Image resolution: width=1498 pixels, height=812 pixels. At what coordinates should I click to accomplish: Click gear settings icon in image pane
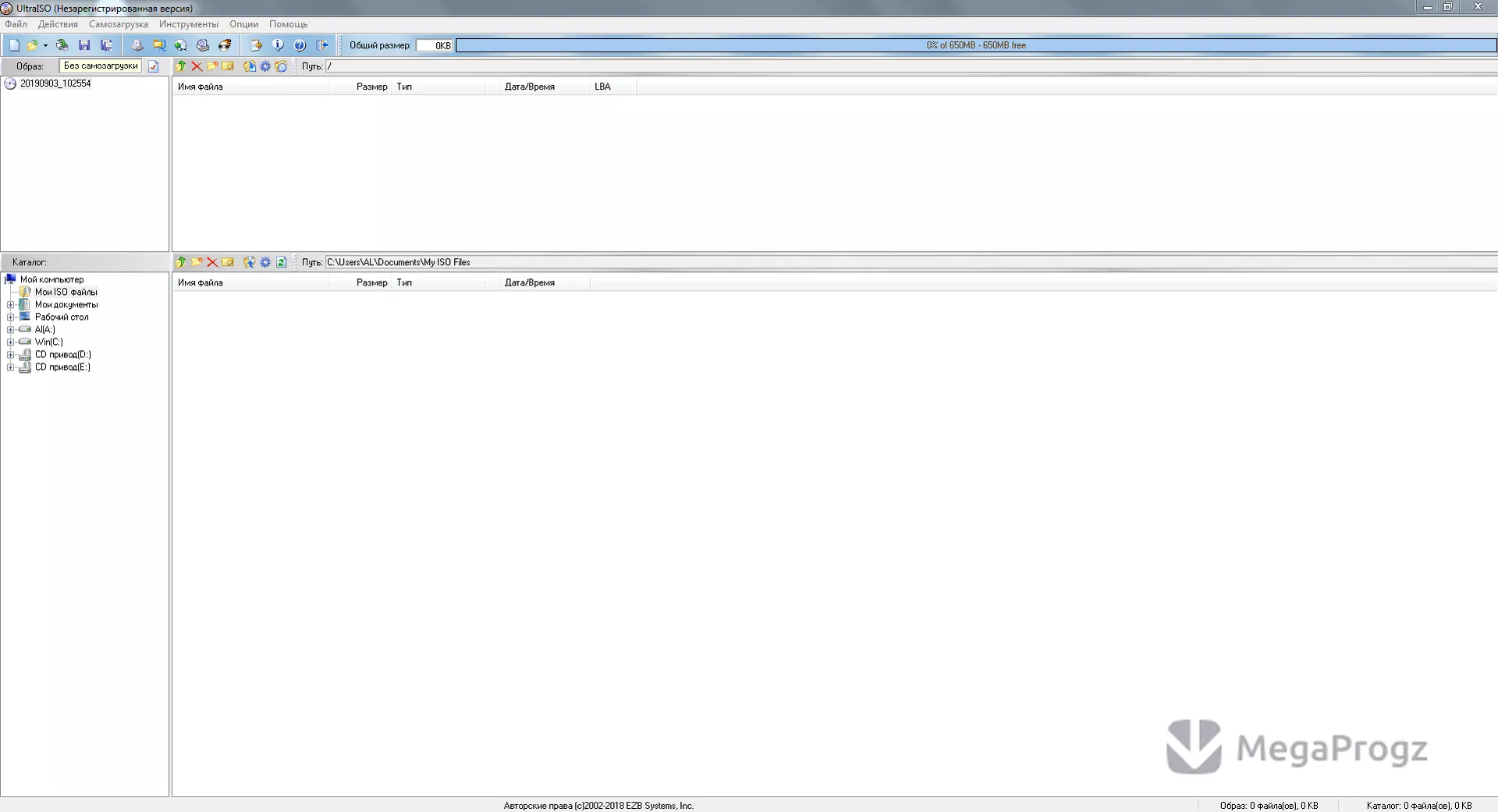pyautogui.click(x=265, y=66)
